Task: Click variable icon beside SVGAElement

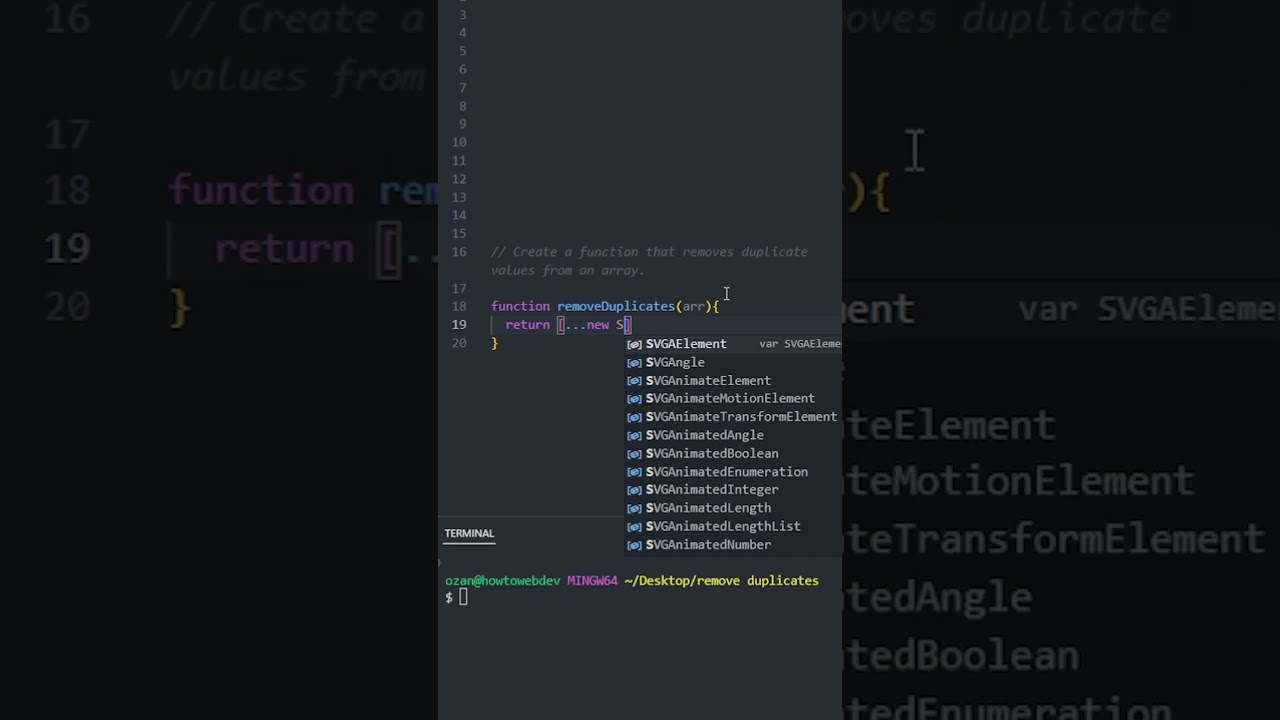Action: coord(634,344)
